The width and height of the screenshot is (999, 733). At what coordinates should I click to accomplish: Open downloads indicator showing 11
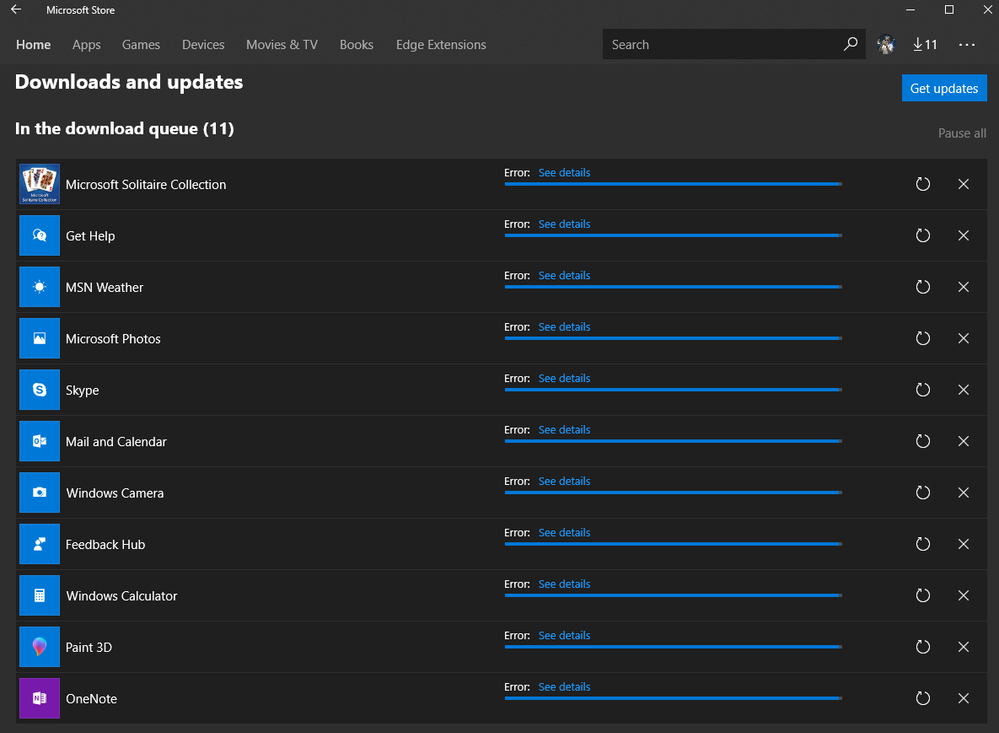click(925, 44)
